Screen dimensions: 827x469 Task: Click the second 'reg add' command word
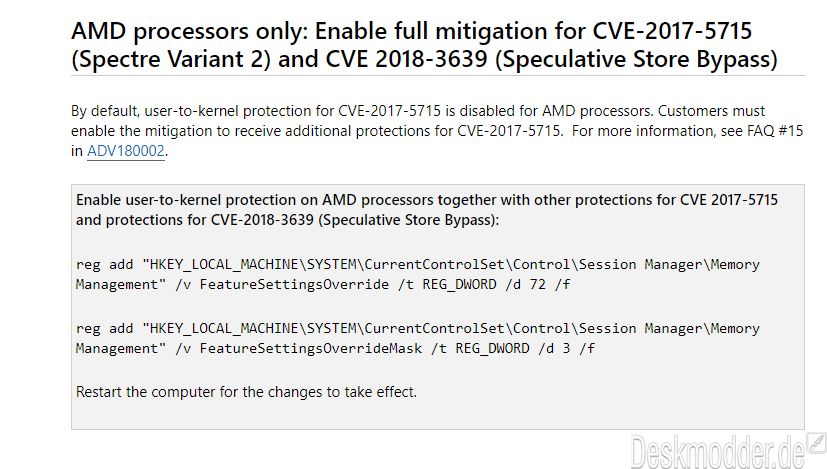pyautogui.click(x=104, y=329)
